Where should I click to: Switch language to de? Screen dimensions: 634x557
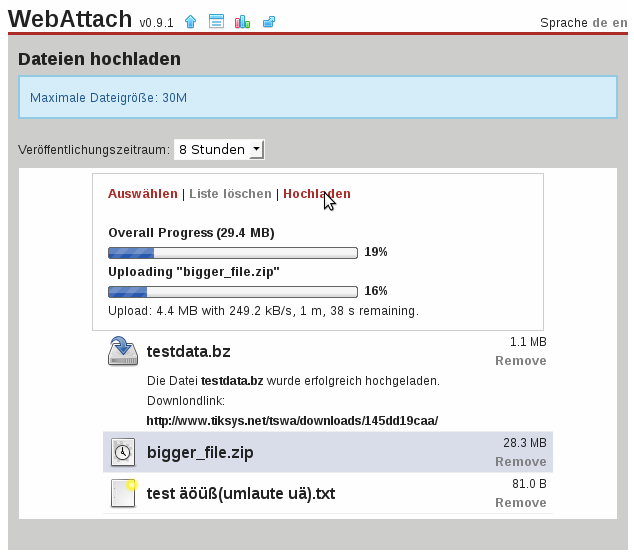(x=600, y=23)
